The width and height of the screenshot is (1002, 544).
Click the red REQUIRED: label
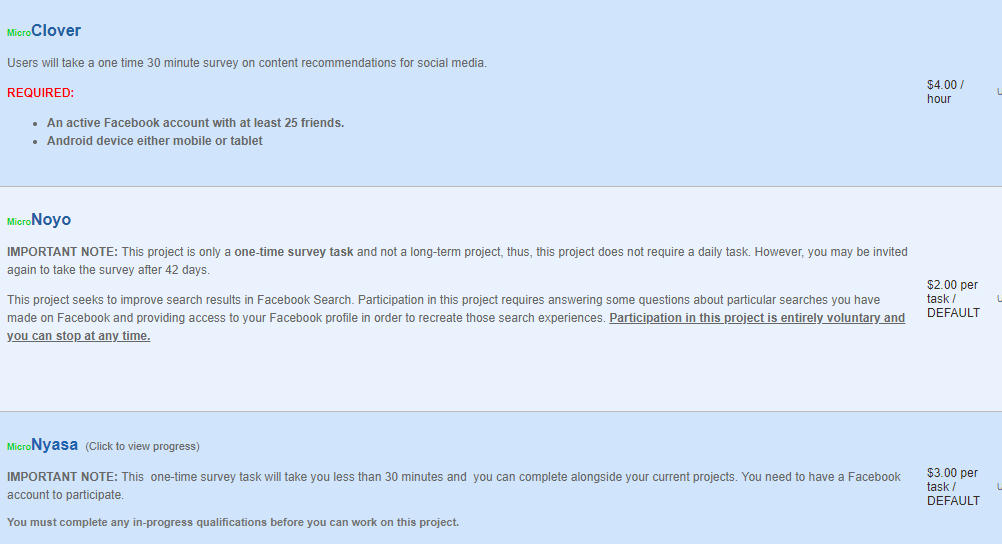[40, 93]
